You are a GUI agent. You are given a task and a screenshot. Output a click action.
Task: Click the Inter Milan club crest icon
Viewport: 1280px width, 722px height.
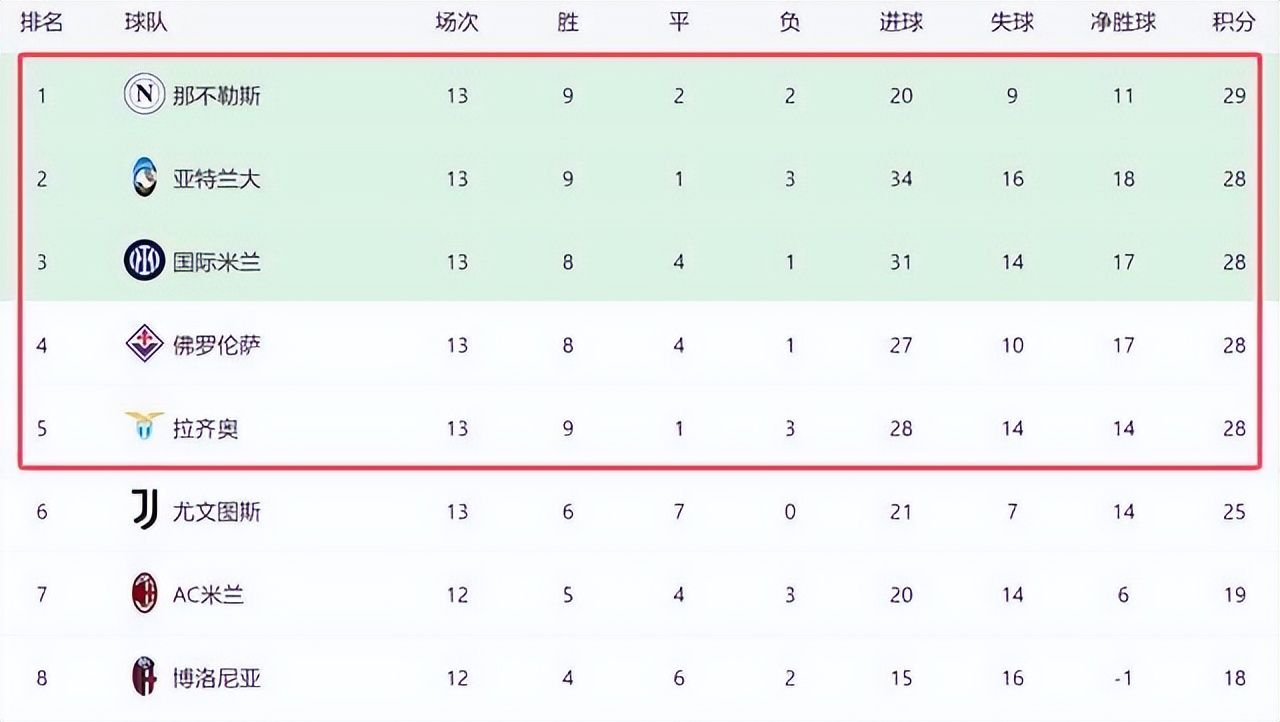(144, 262)
